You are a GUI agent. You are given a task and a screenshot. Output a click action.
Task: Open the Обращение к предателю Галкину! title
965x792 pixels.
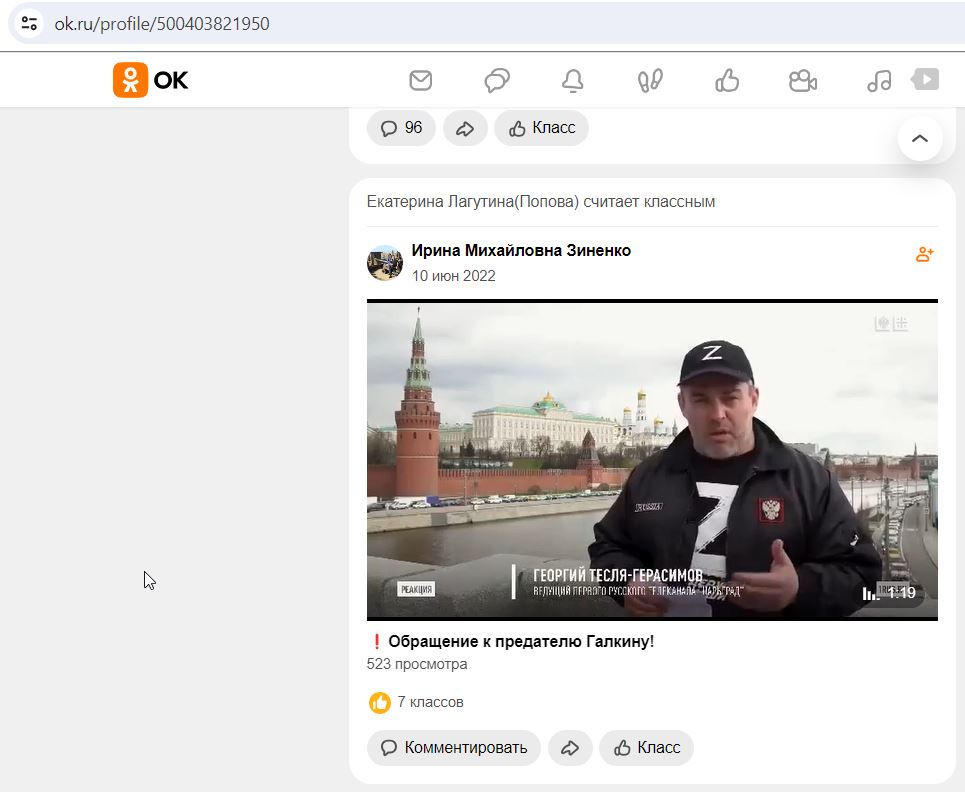pos(521,641)
